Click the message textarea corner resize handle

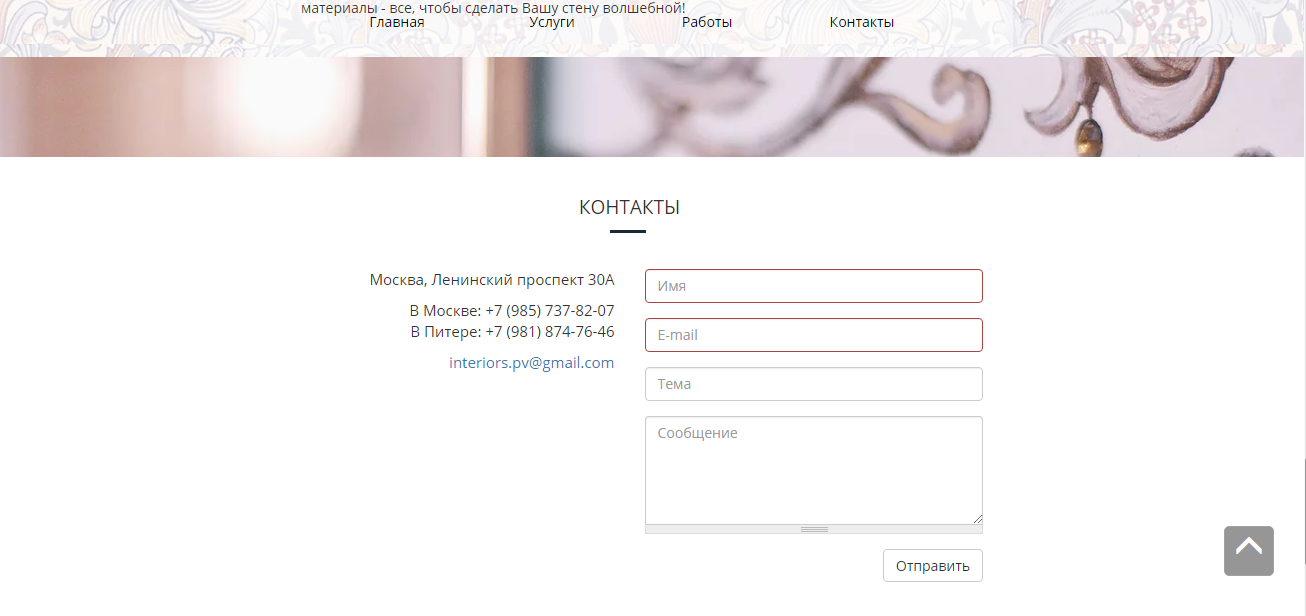click(x=977, y=519)
